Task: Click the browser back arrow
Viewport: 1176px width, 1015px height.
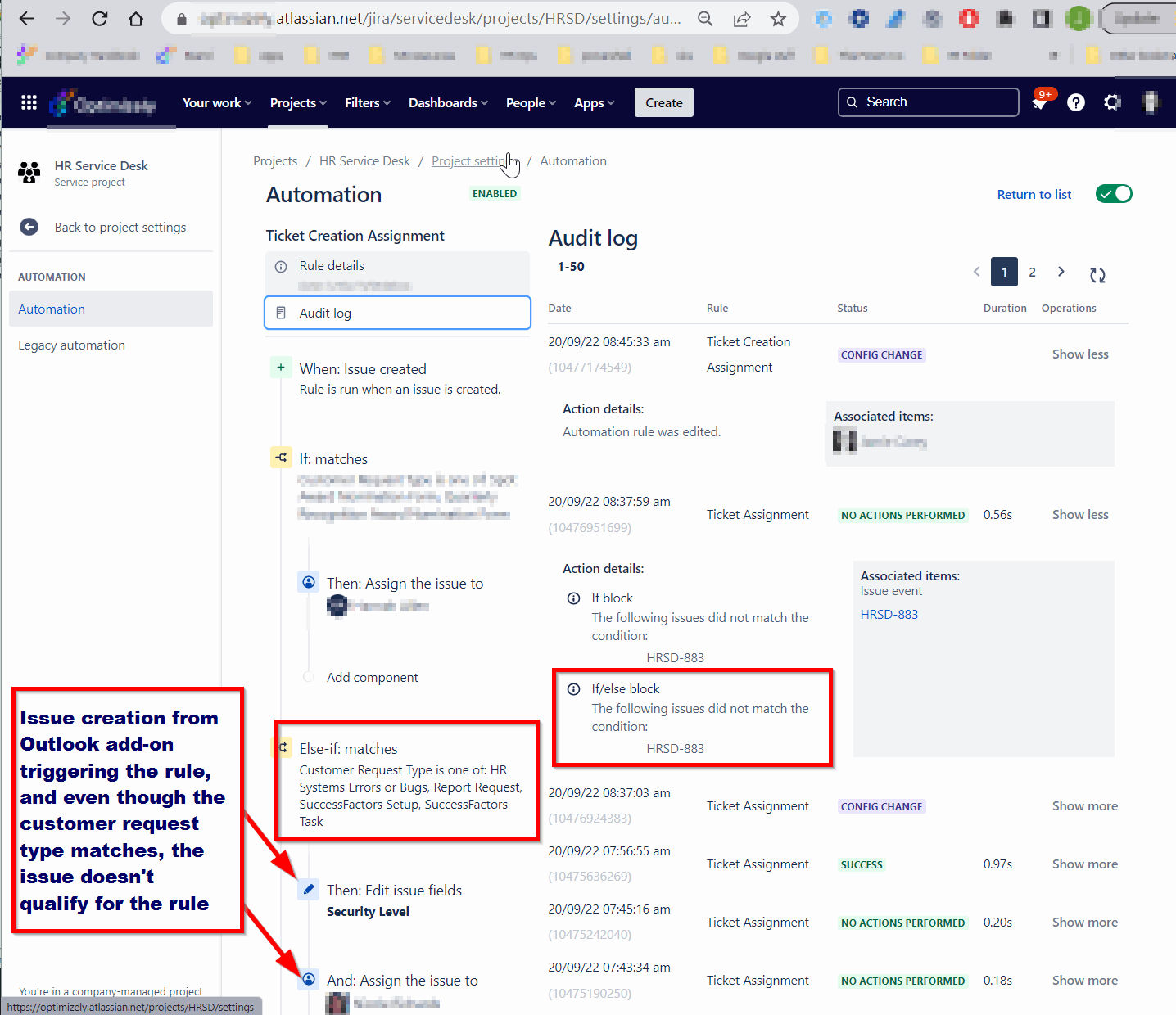Action: pos(26,18)
